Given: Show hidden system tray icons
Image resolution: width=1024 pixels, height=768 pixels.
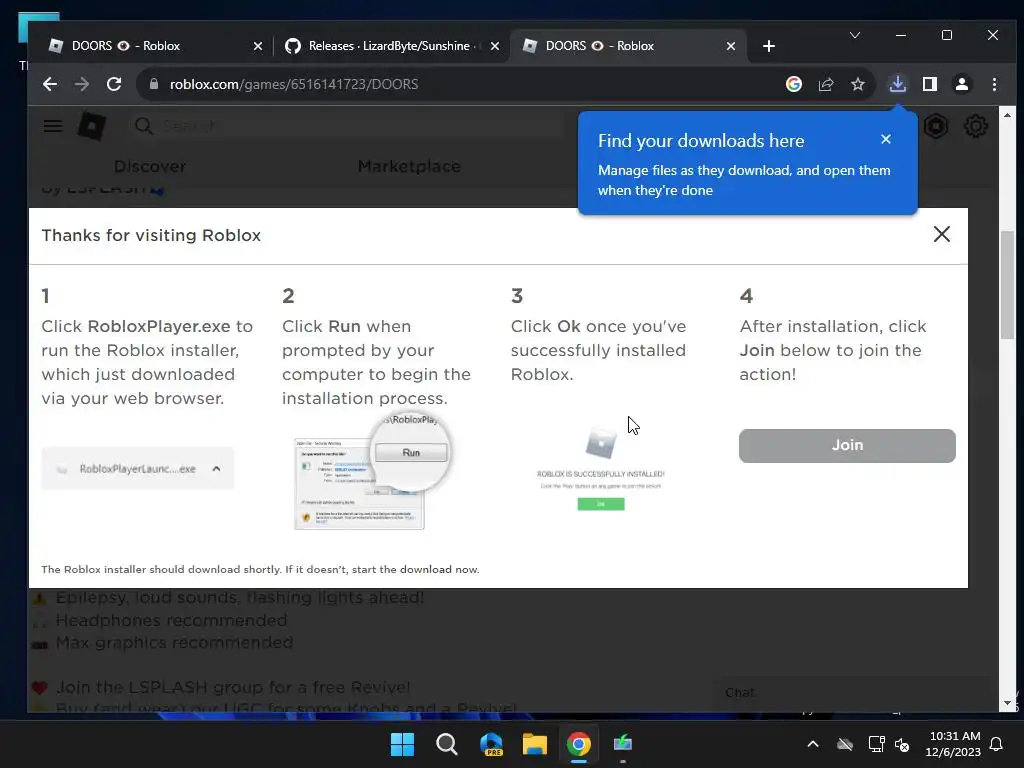Looking at the screenshot, I should [x=813, y=744].
